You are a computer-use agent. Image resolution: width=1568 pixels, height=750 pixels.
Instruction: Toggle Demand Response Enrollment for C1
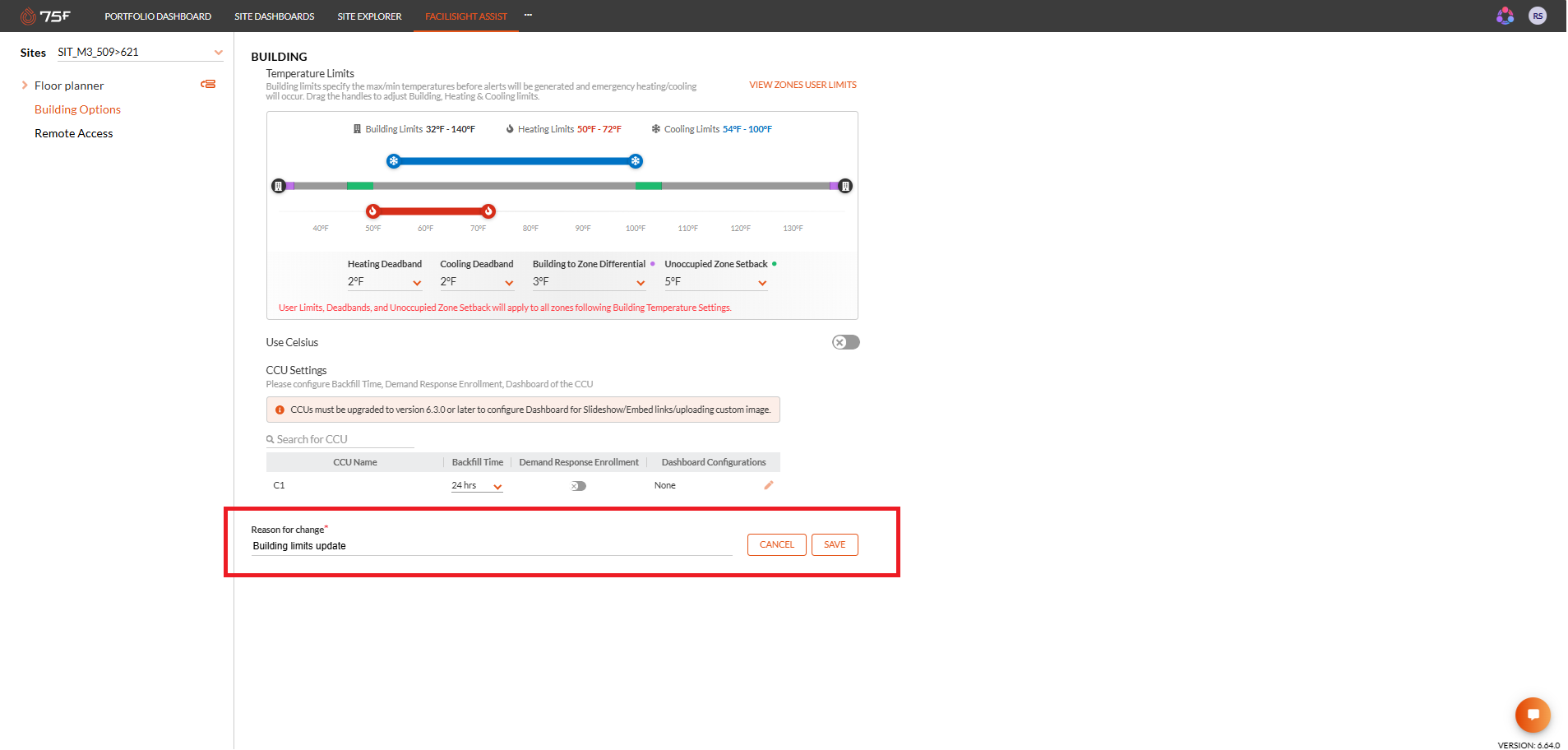pos(579,486)
